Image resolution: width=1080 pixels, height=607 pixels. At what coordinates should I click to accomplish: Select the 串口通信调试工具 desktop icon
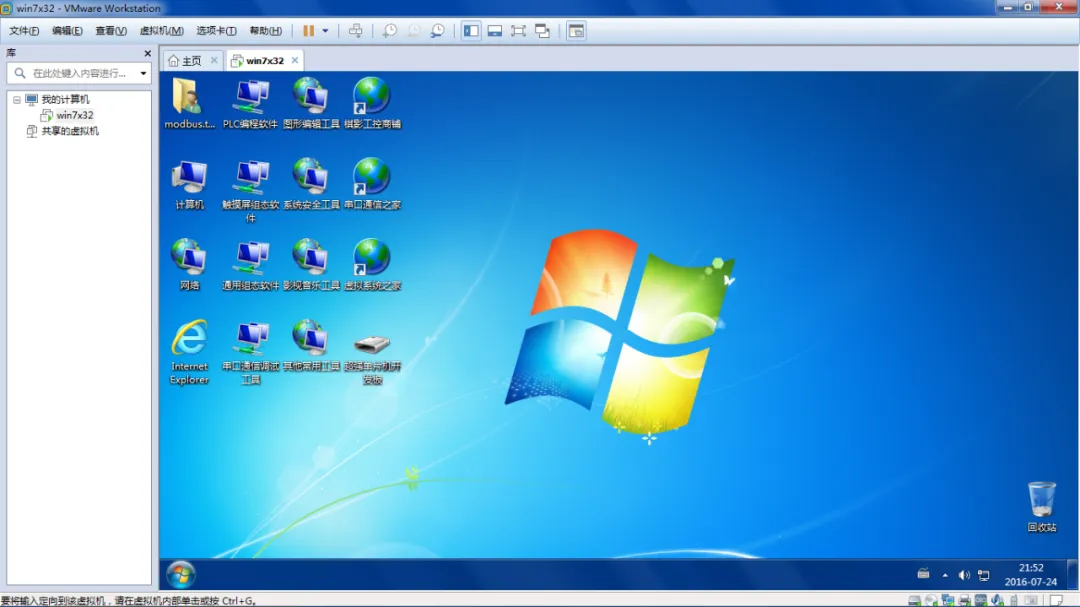click(x=250, y=352)
